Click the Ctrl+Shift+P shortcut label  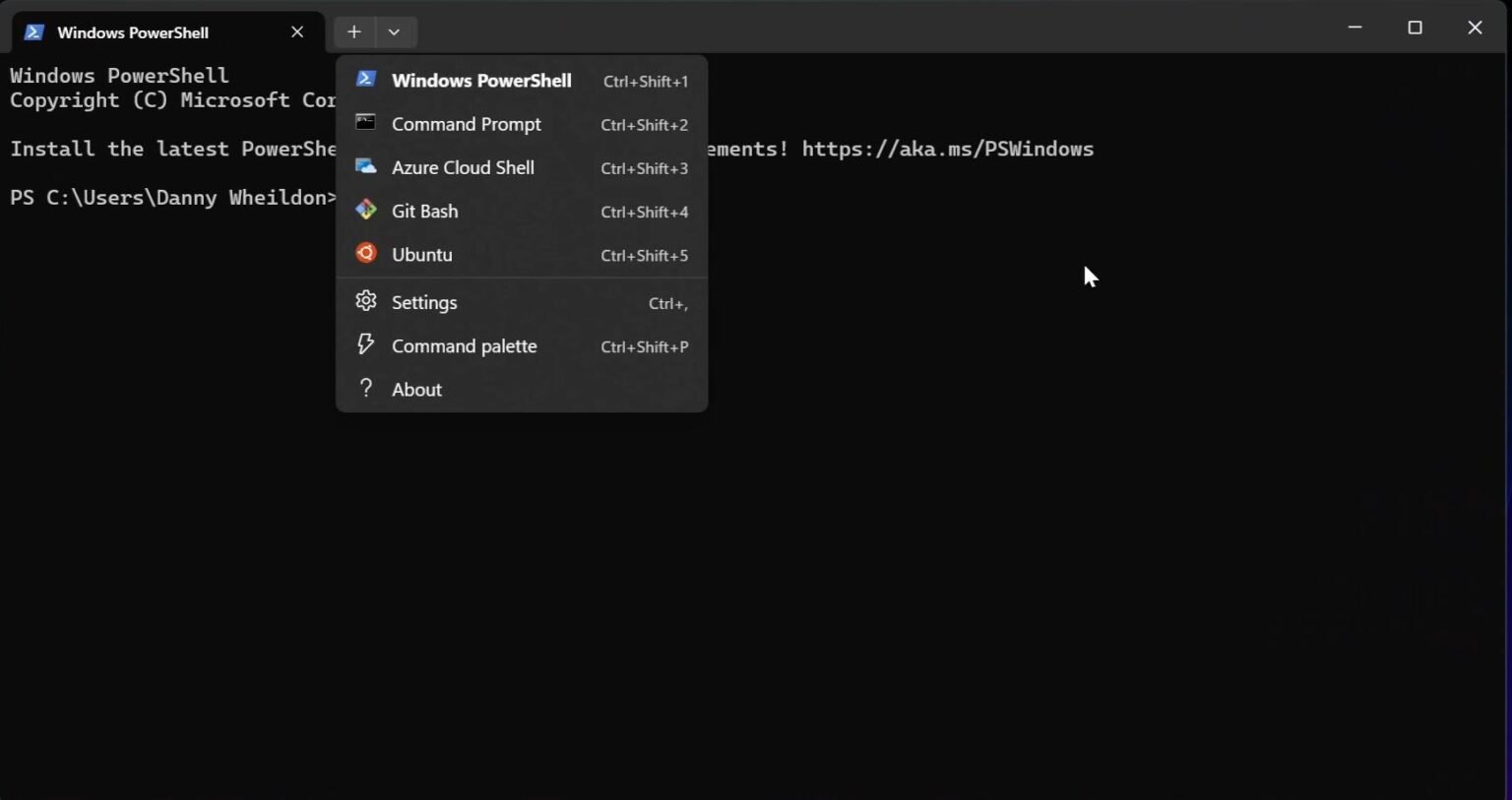point(645,346)
